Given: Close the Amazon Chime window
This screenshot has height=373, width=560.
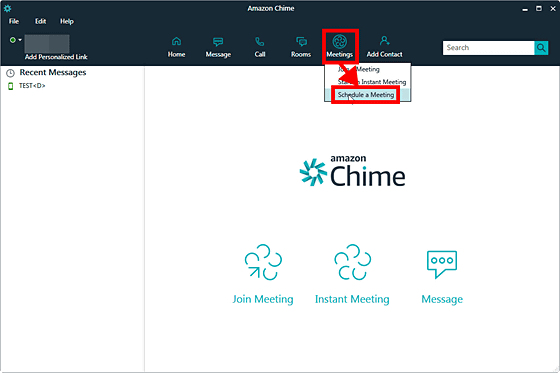Looking at the screenshot, I should coord(553,8).
